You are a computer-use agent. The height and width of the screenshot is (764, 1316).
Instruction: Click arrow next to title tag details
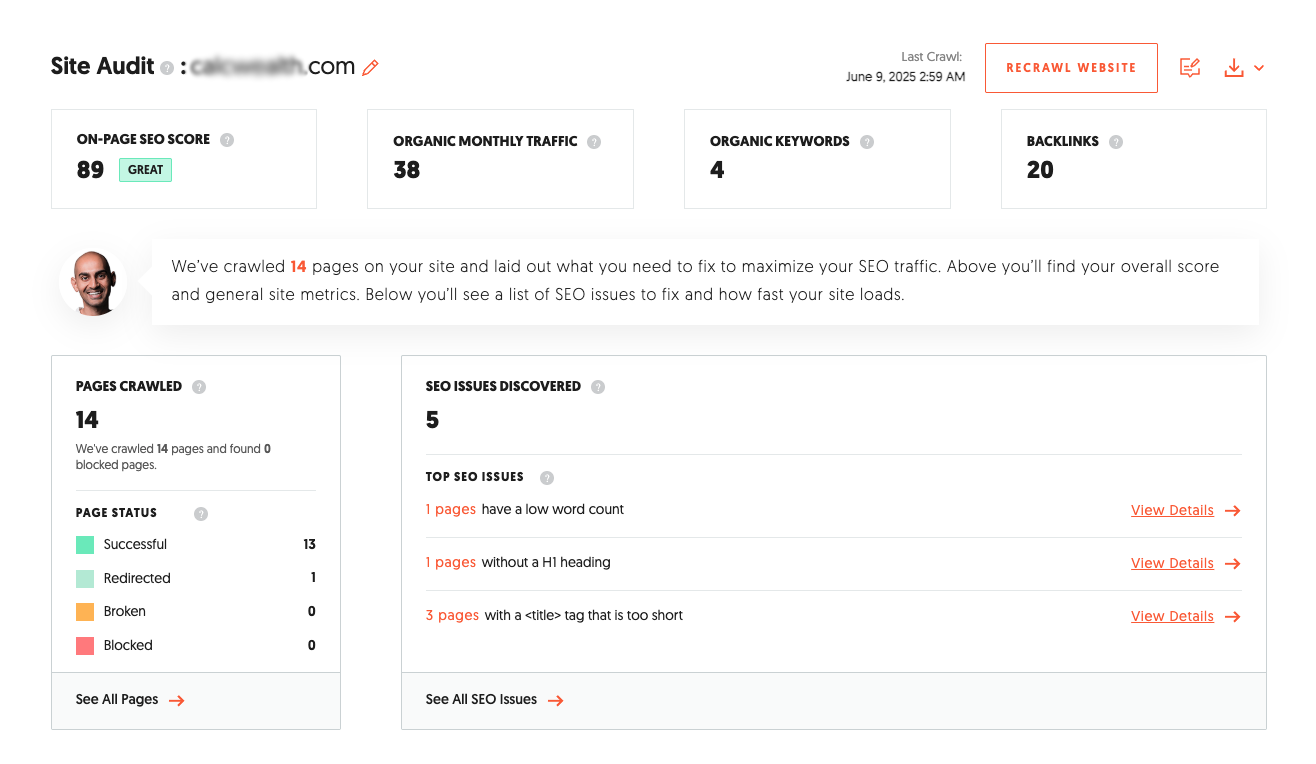tap(1233, 617)
